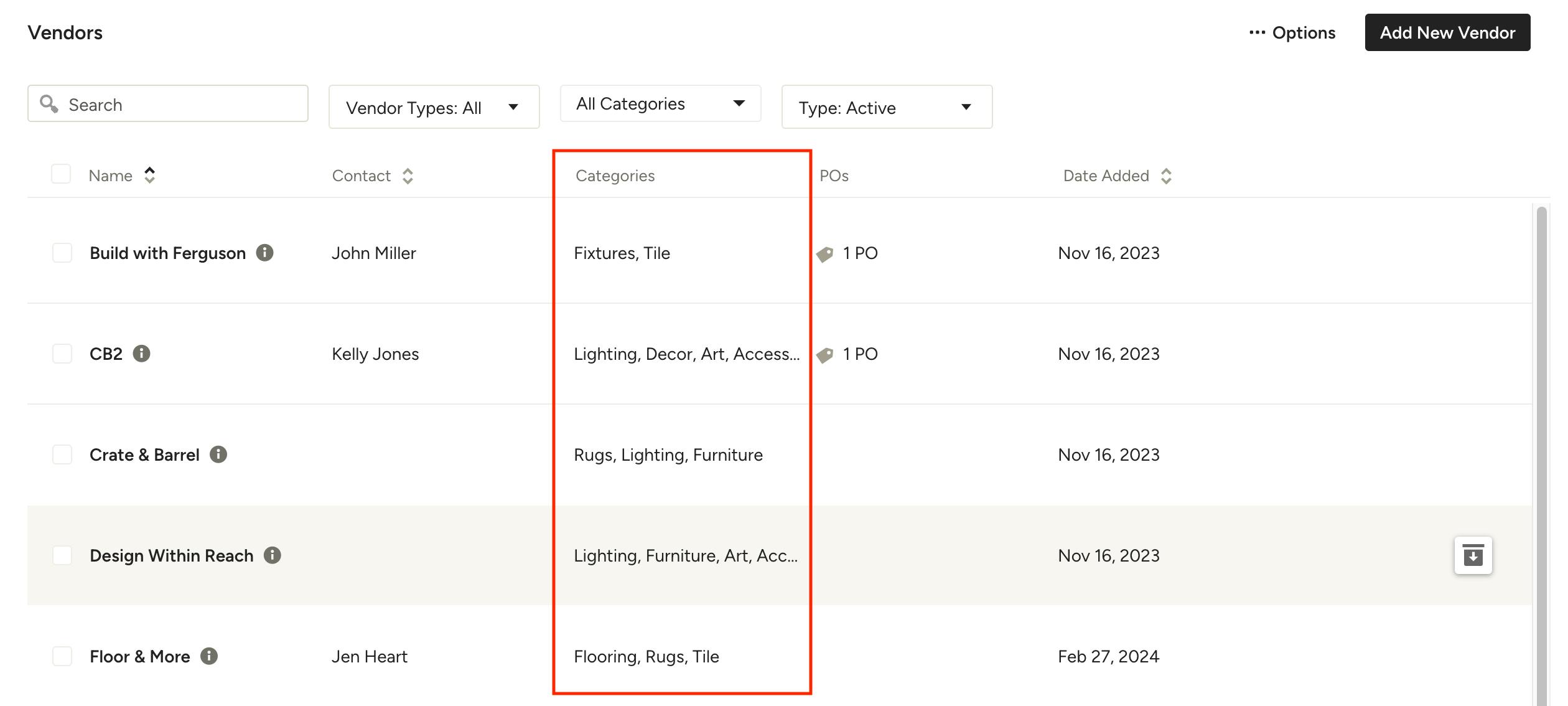This screenshot has height=706, width=1568.
Task: Sort vendors by Date Added
Action: (1166, 176)
